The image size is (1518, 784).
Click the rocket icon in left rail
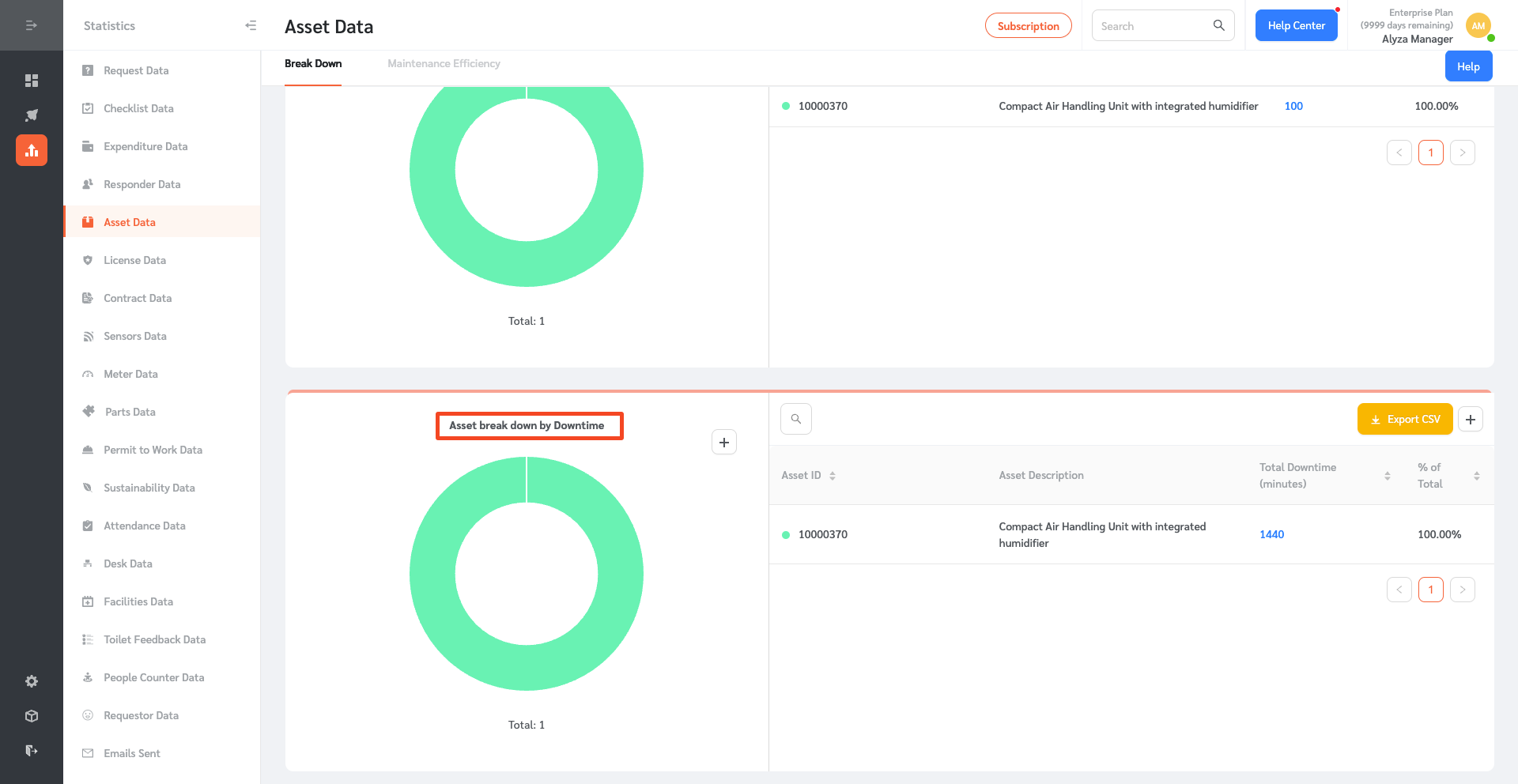click(32, 115)
